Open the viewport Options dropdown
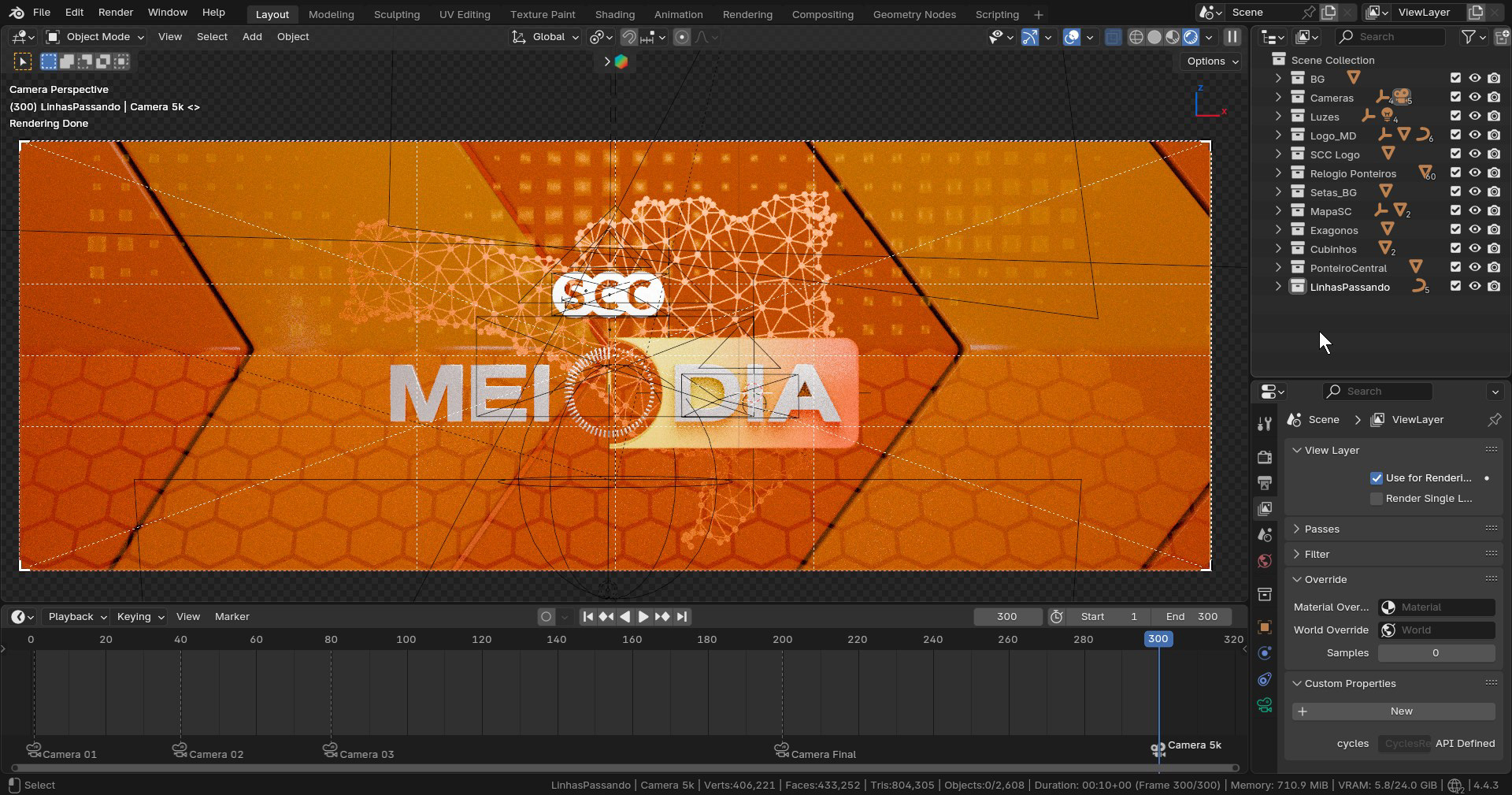 (1211, 61)
